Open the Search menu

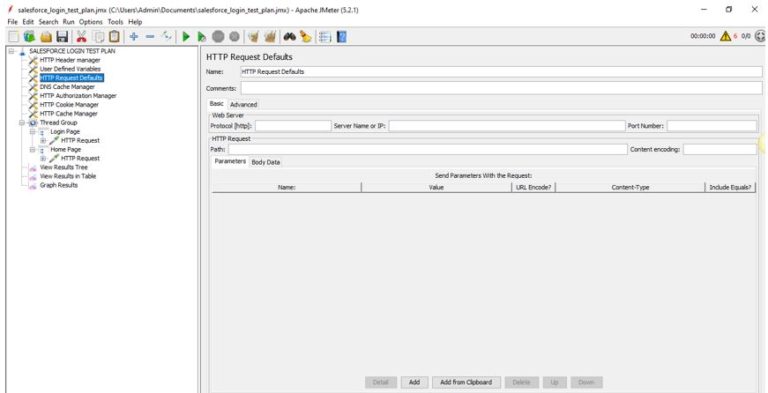pos(48,22)
